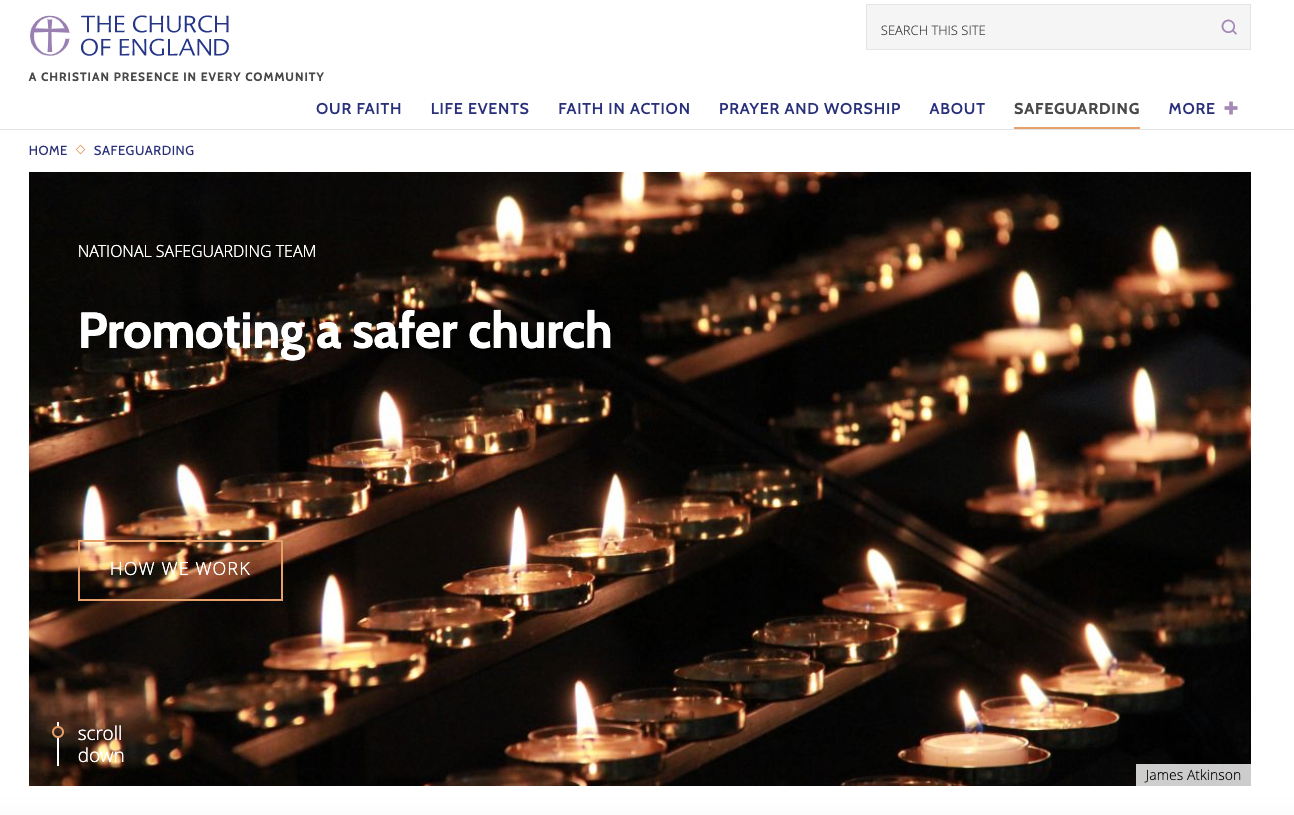Viewport: 1294px width, 815px height.
Task: Open Prayer and Worship menu item
Action: click(x=809, y=109)
